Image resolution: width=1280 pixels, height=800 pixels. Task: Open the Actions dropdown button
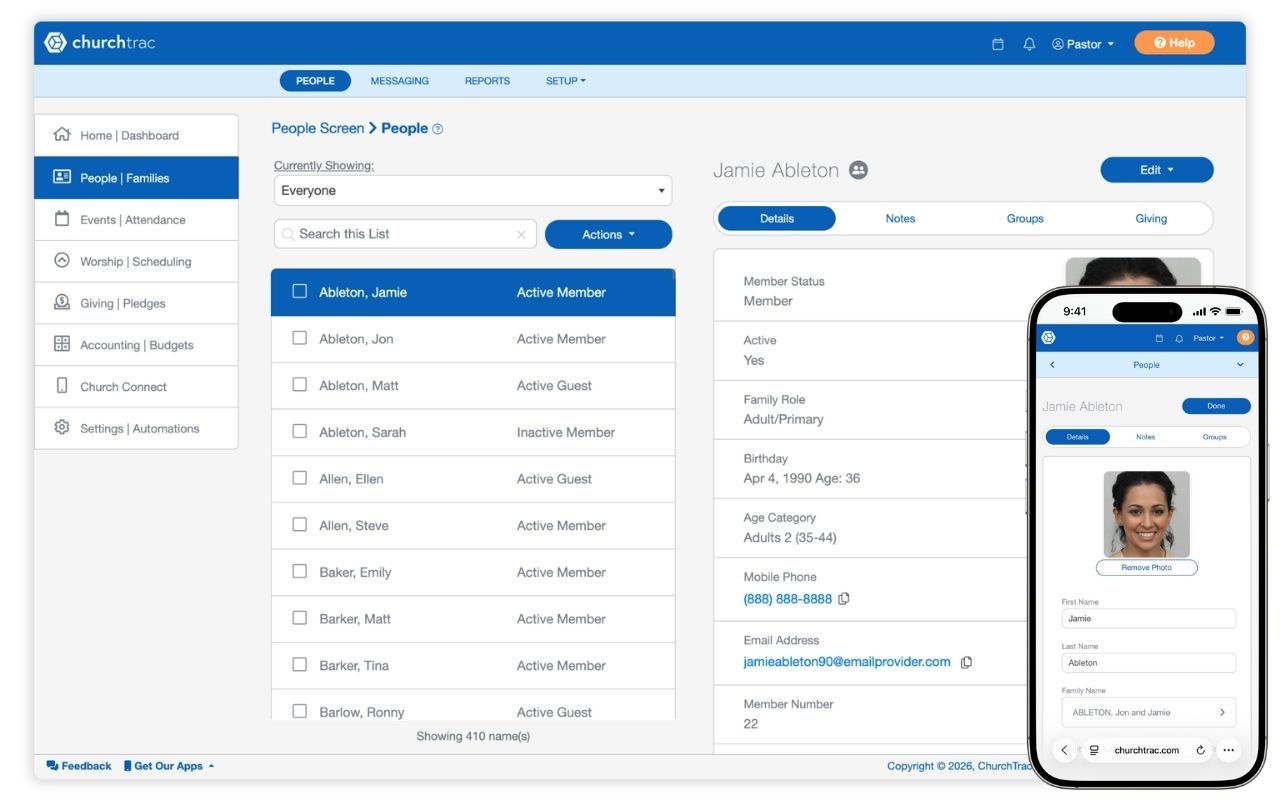[608, 234]
